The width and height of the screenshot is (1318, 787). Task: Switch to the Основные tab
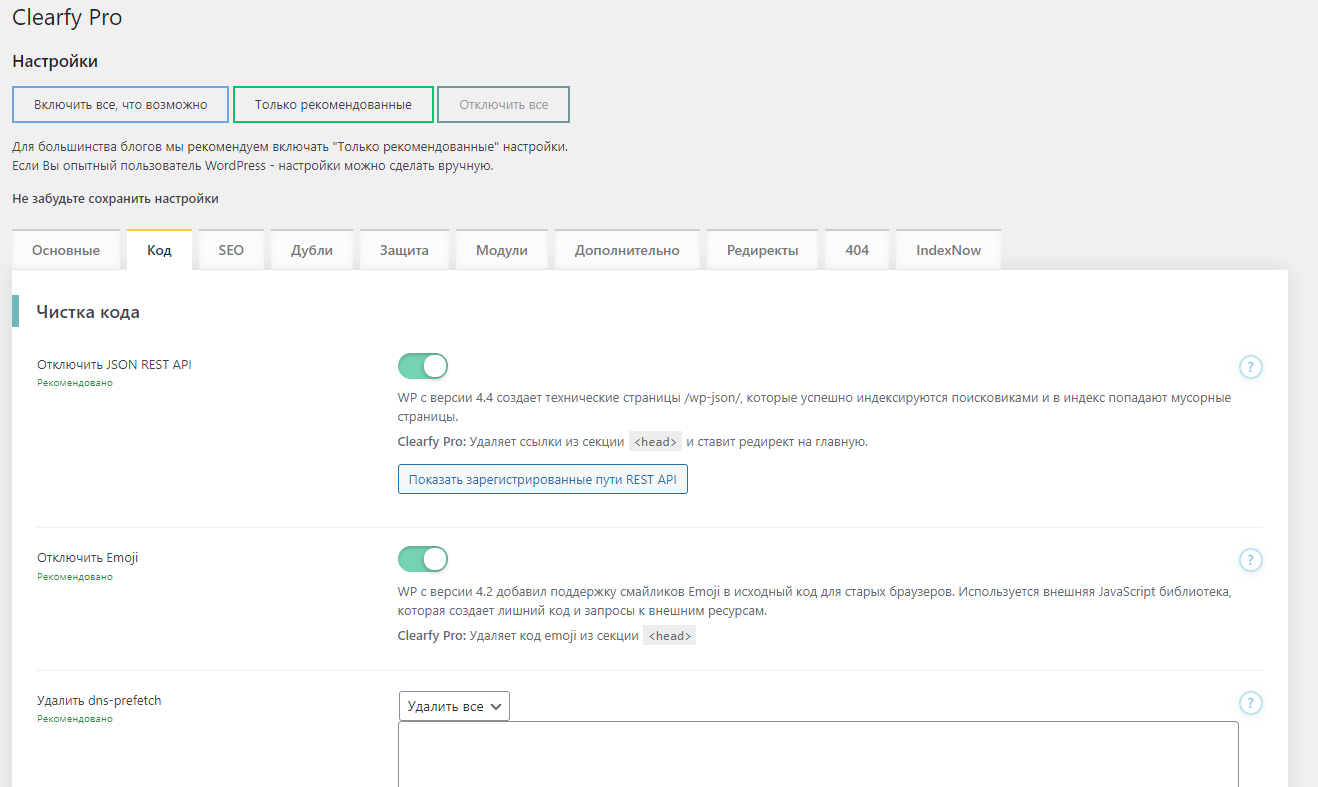click(x=66, y=250)
